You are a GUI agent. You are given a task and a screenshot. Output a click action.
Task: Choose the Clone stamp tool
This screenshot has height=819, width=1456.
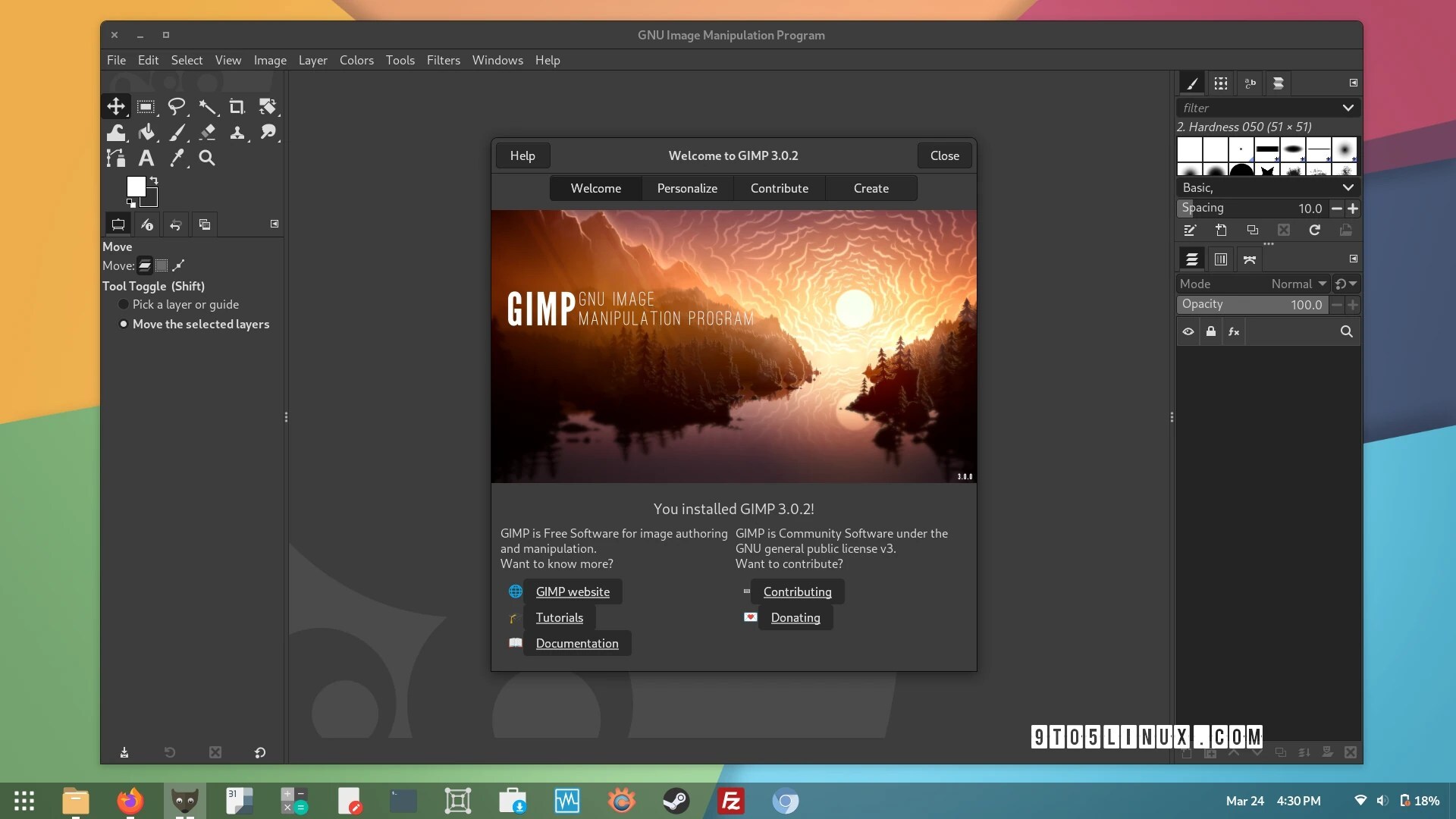[x=237, y=133]
